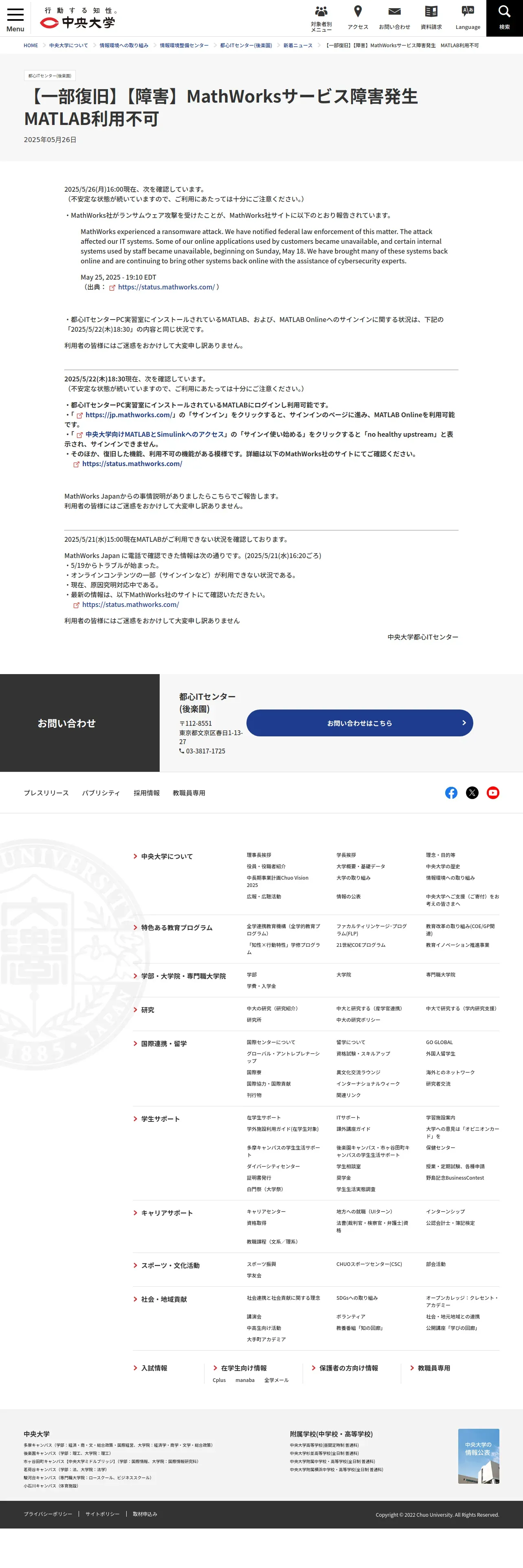Open 中央大学向けMATLABとSimulinkへのアクセス link
Image resolution: width=523 pixels, height=1568 pixels.
155,435
